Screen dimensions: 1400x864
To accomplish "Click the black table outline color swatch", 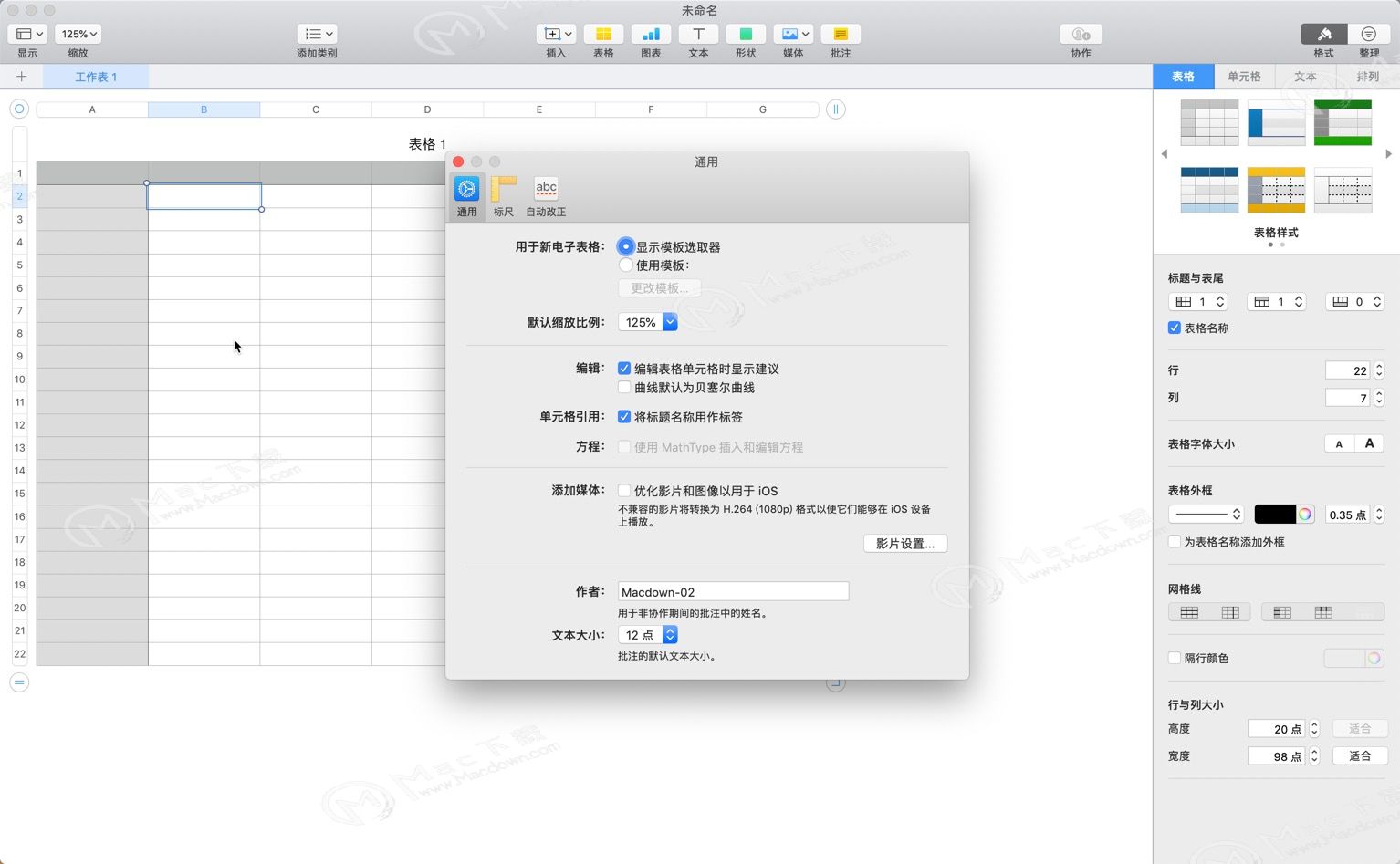I will tap(1274, 515).
